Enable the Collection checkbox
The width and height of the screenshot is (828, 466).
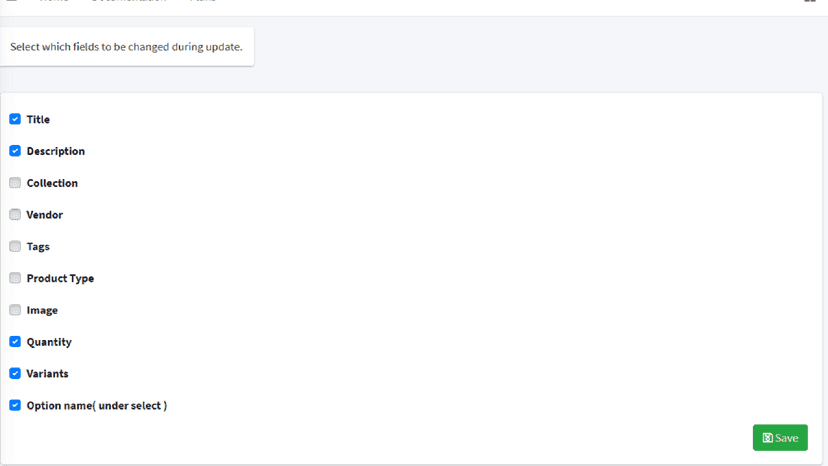click(x=15, y=183)
